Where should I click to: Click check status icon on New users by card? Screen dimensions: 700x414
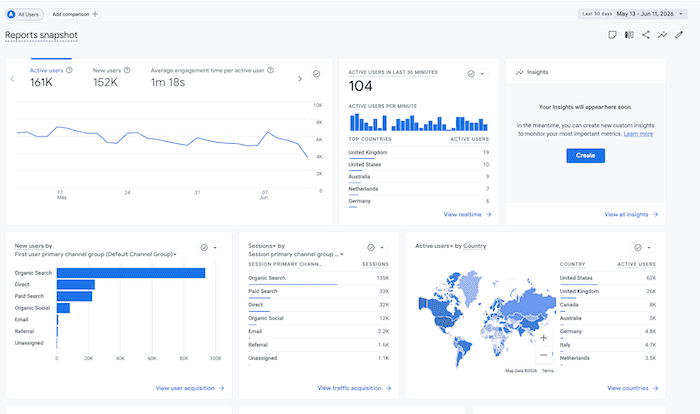(x=204, y=247)
